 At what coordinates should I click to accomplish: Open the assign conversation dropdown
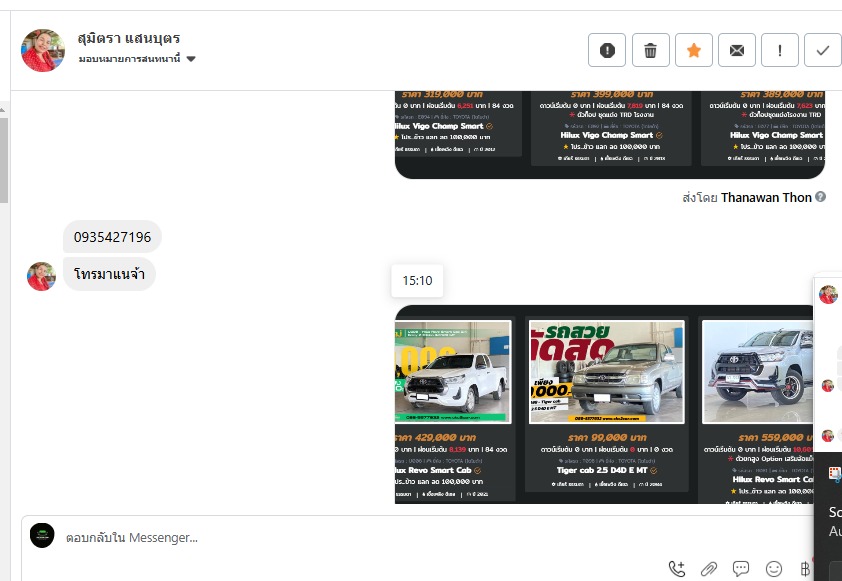[137, 59]
